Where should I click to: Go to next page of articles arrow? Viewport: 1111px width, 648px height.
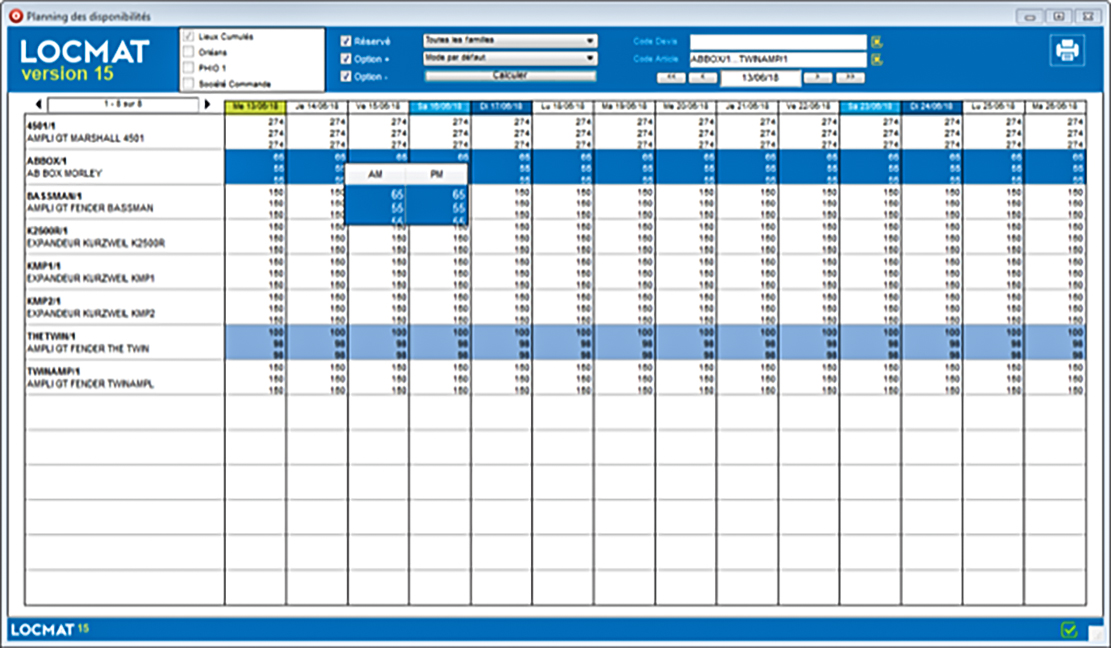tap(207, 104)
